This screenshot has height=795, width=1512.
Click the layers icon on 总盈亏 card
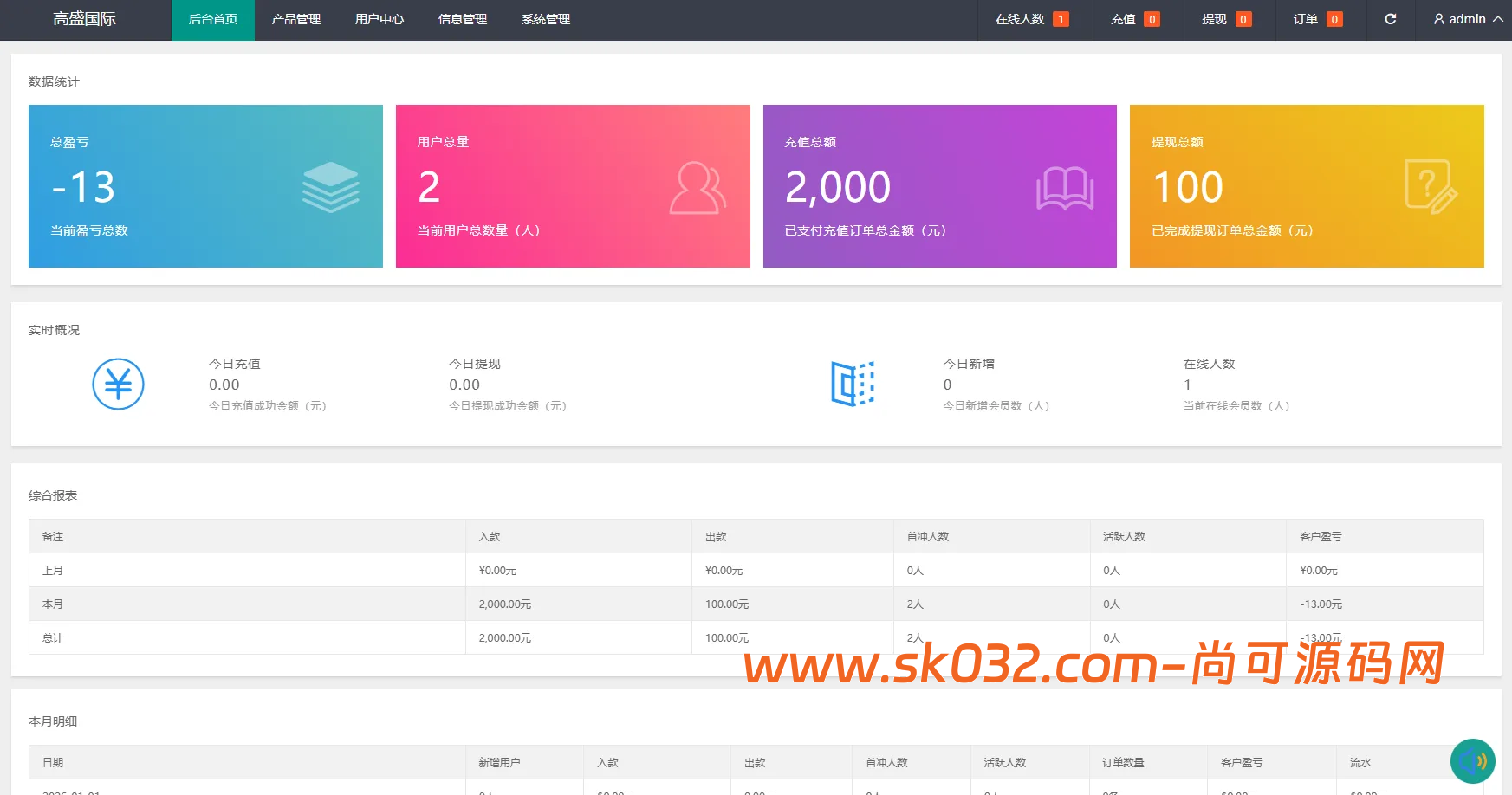tap(331, 186)
